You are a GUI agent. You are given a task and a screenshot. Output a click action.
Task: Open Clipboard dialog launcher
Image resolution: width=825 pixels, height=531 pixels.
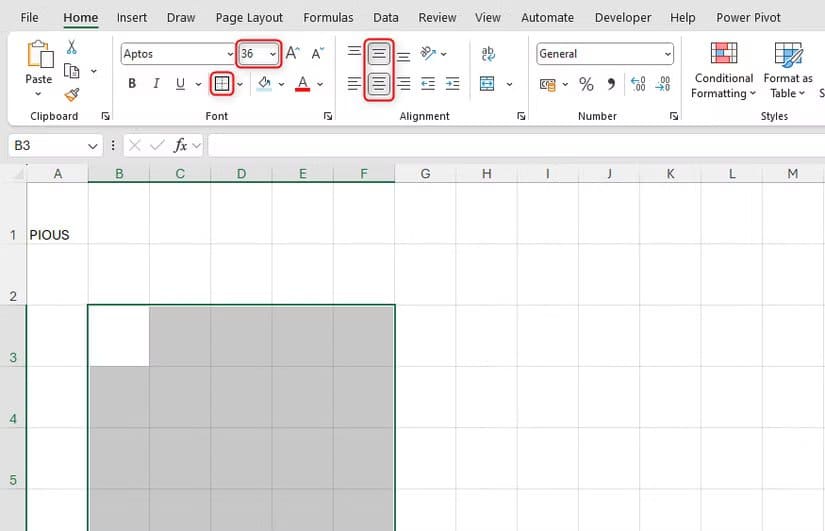point(105,116)
